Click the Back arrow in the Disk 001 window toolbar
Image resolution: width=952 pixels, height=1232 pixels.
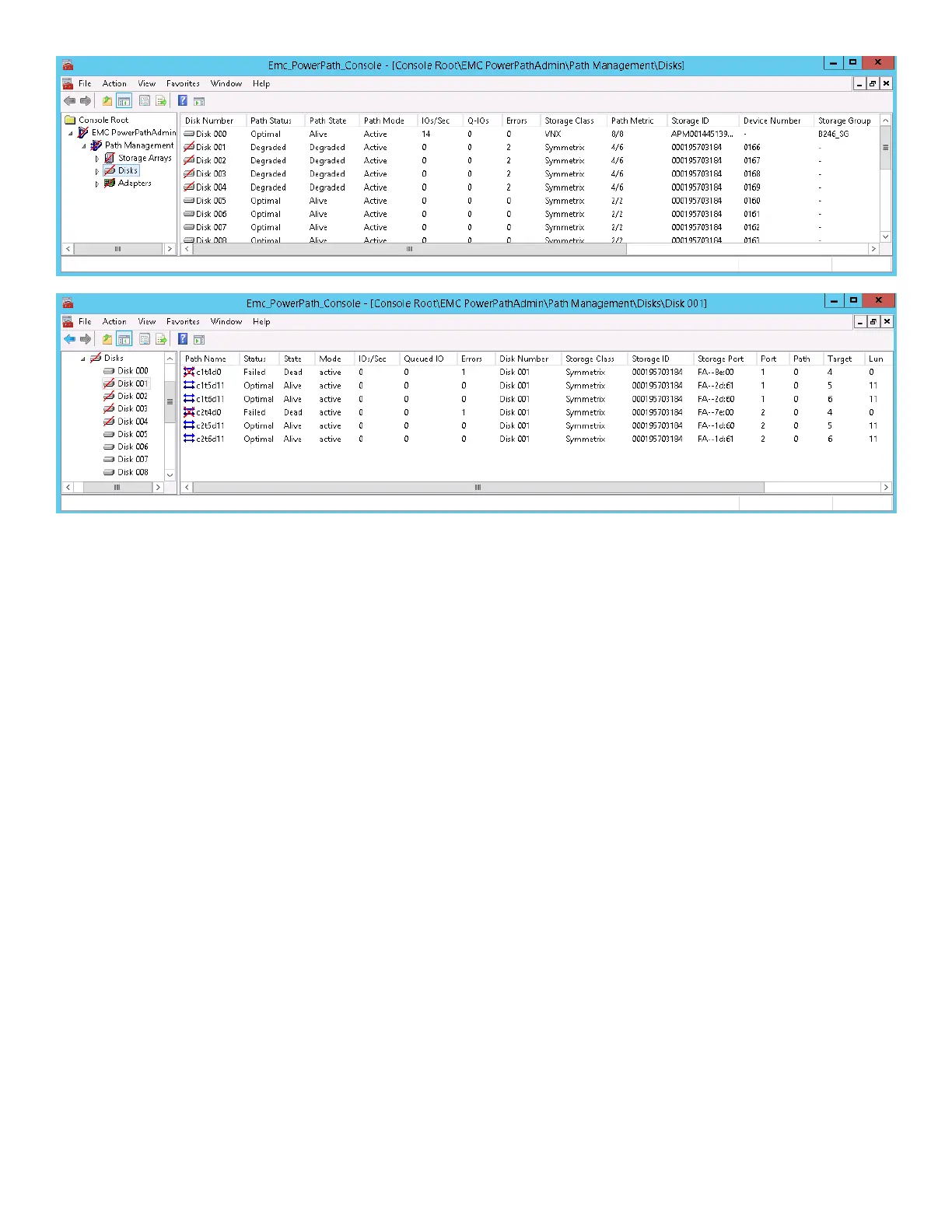(69, 339)
